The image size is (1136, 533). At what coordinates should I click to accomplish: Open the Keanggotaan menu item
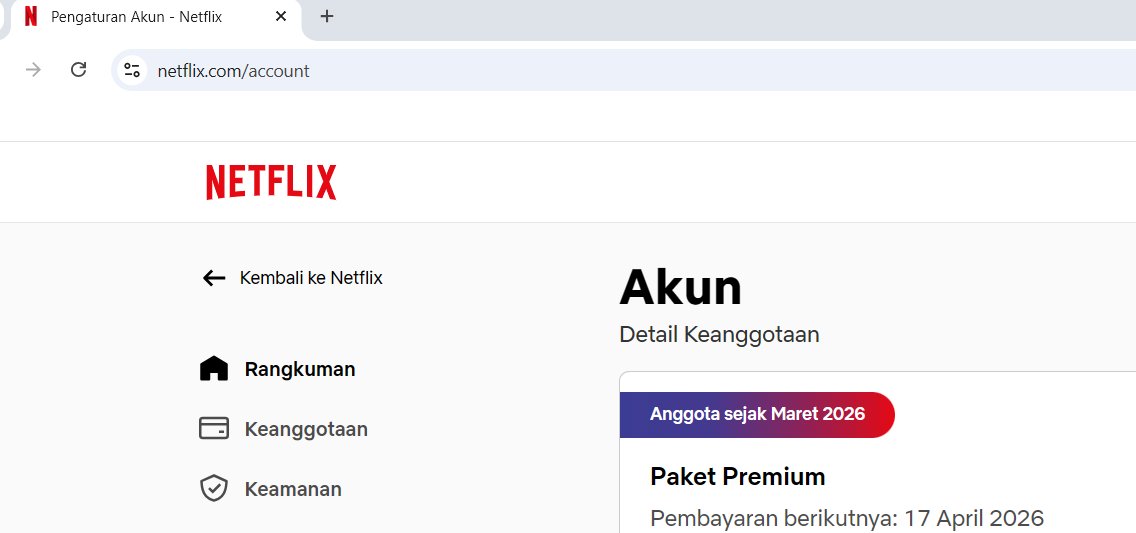[283, 429]
